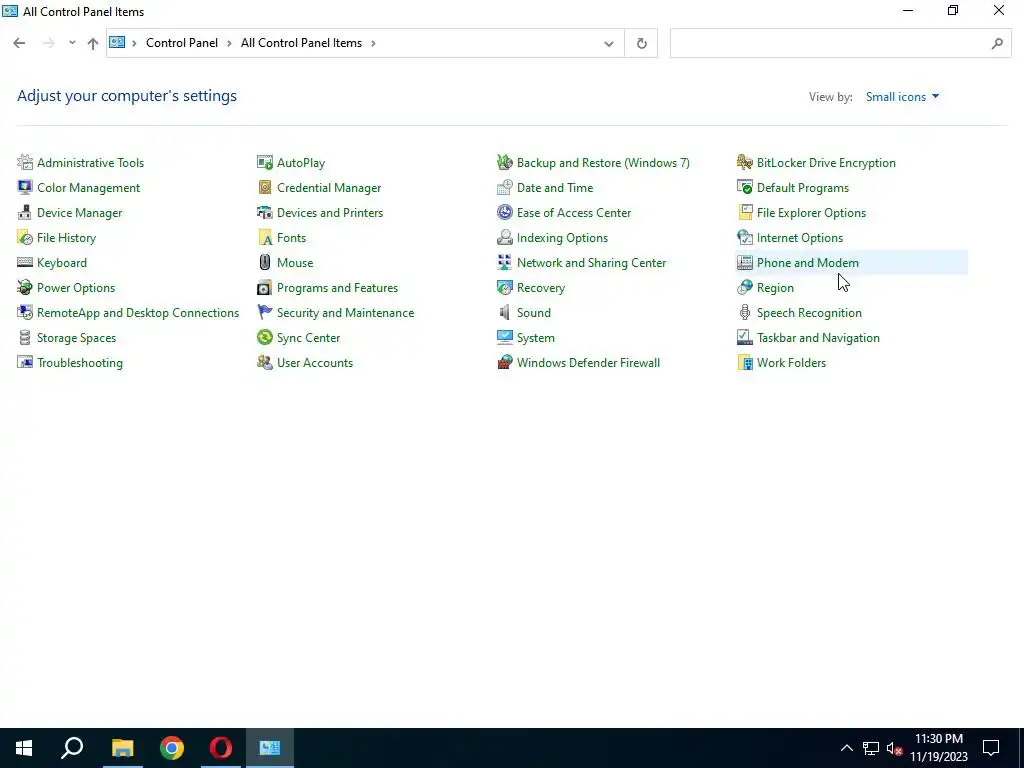This screenshot has width=1024, height=768.
Task: Open the Security and Maintenance flag icon
Action: (264, 312)
